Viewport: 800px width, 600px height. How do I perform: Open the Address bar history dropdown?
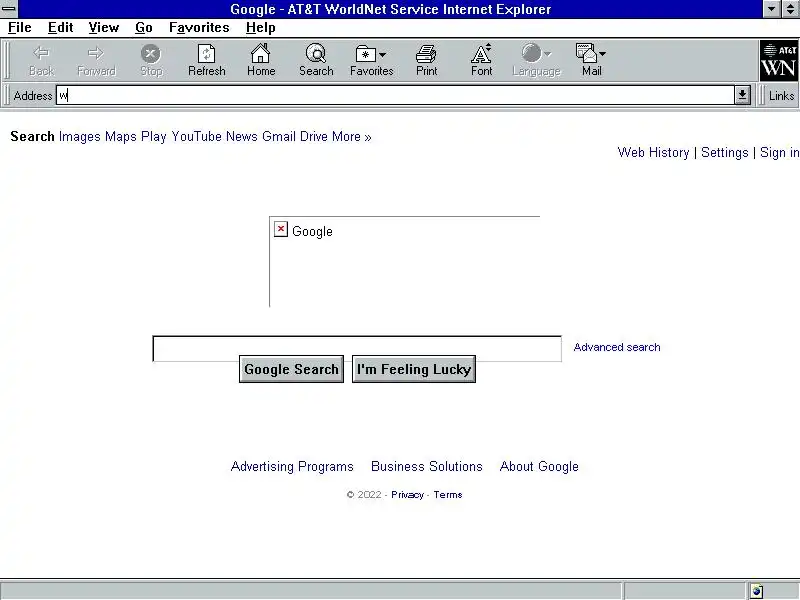pos(742,95)
